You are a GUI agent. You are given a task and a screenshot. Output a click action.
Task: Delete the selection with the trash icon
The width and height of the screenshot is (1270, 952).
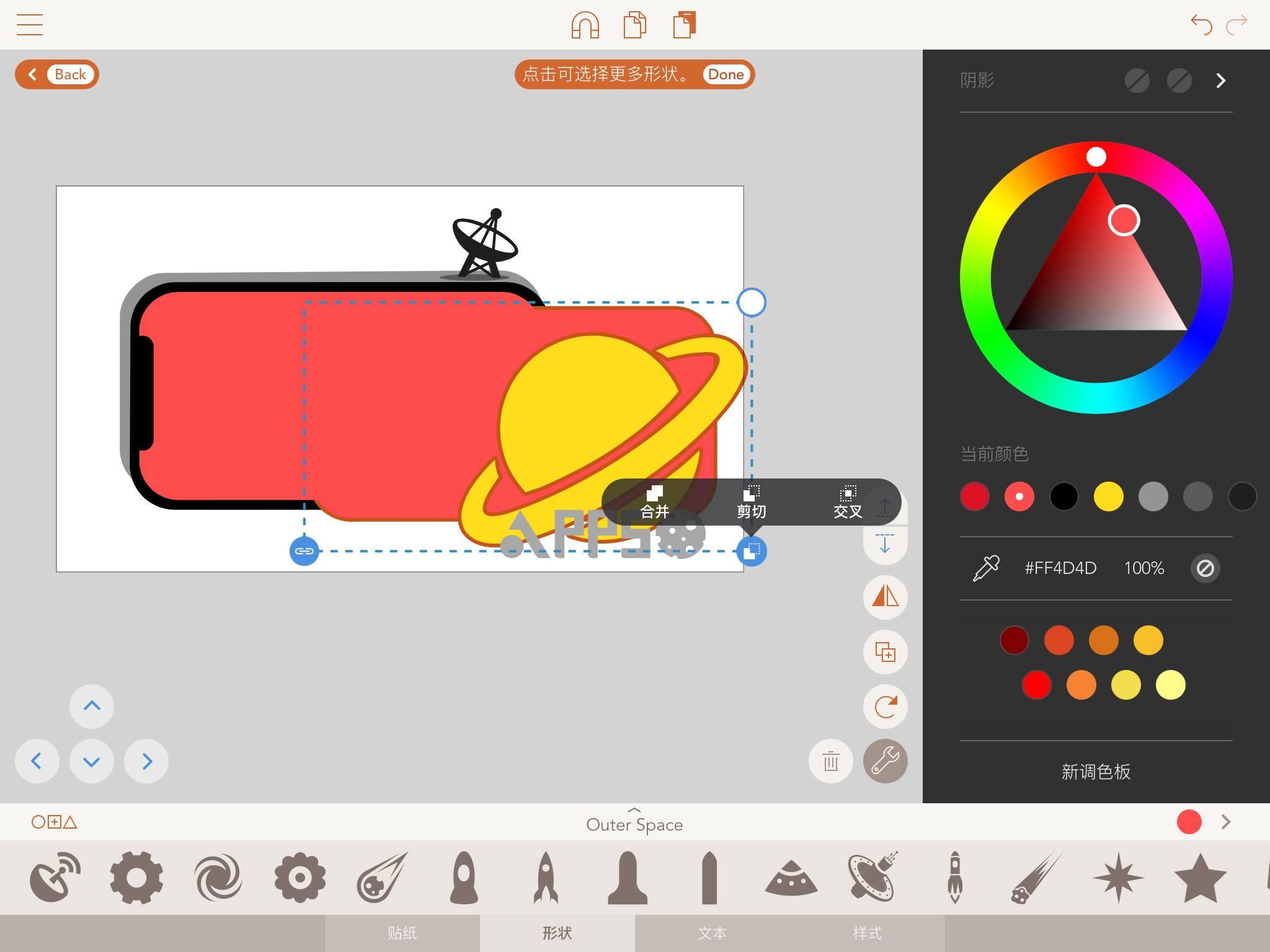(x=830, y=761)
